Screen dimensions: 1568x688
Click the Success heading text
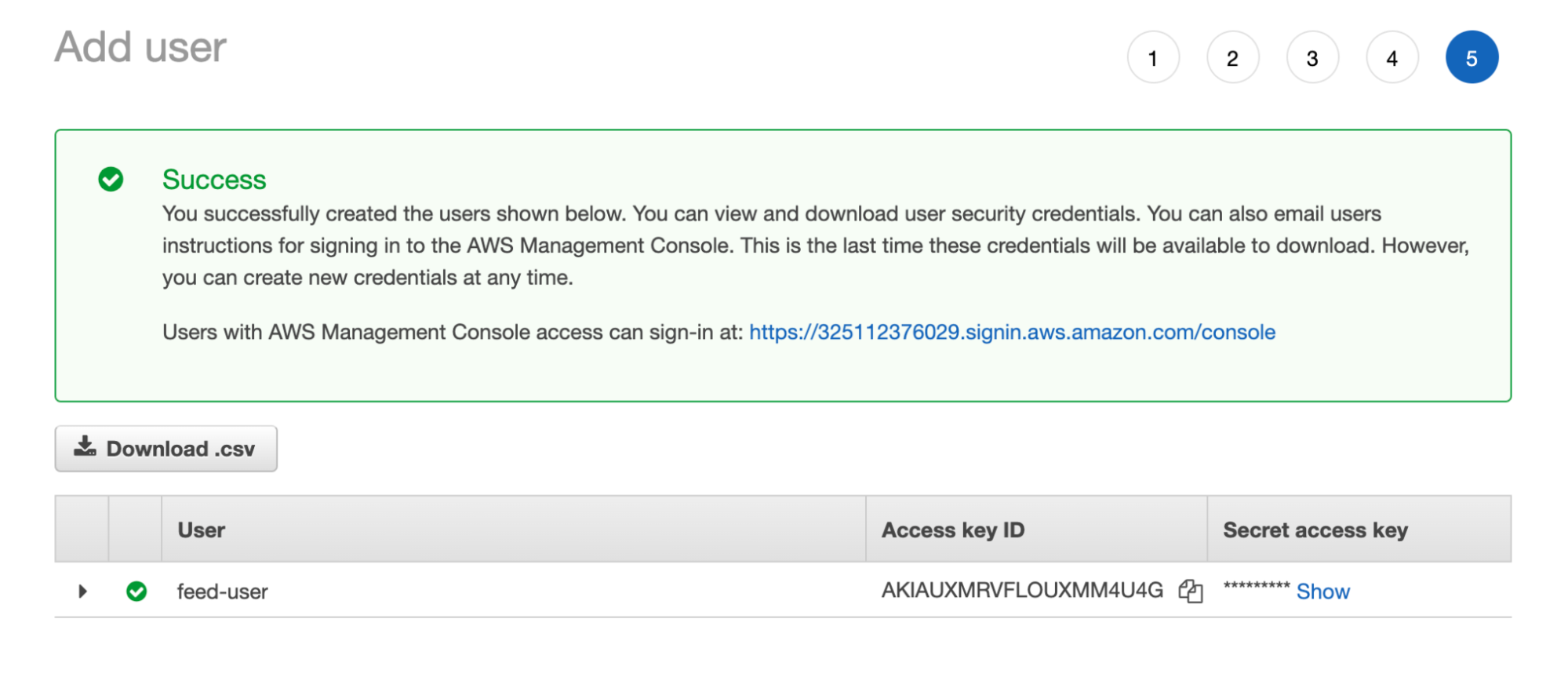(x=214, y=180)
